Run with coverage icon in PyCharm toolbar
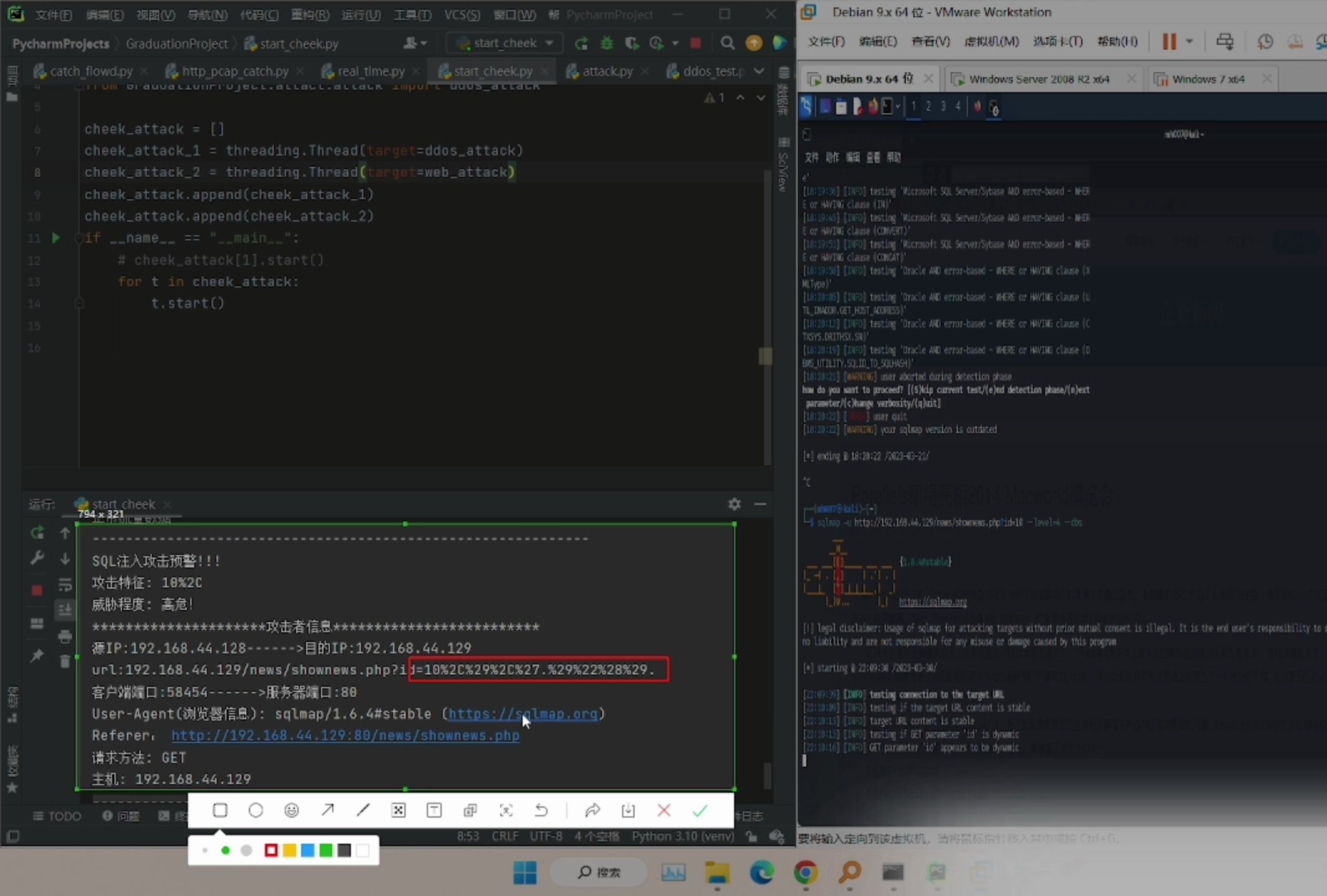 click(631, 43)
